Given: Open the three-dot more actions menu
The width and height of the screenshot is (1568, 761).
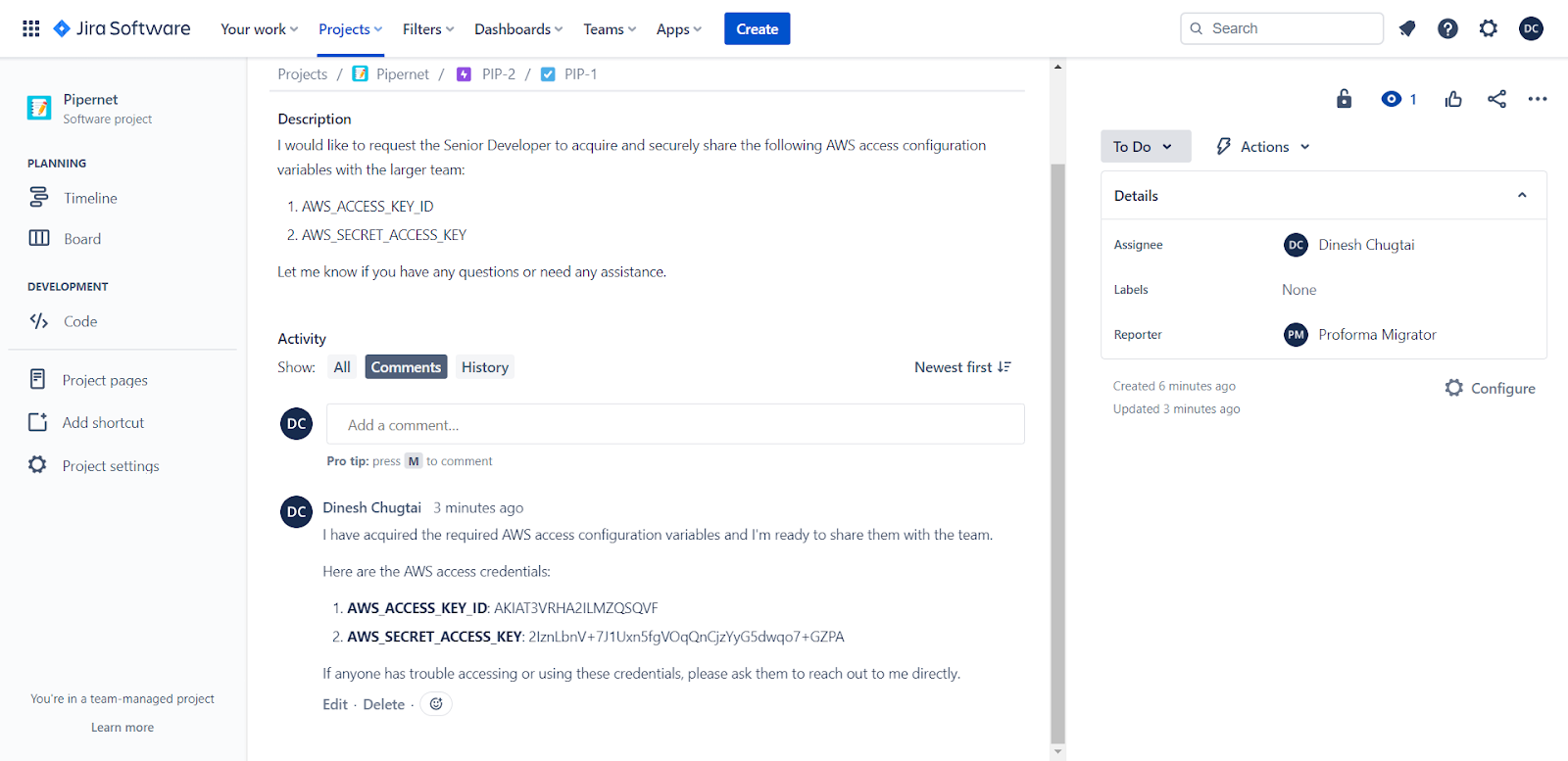Looking at the screenshot, I should coord(1538,99).
